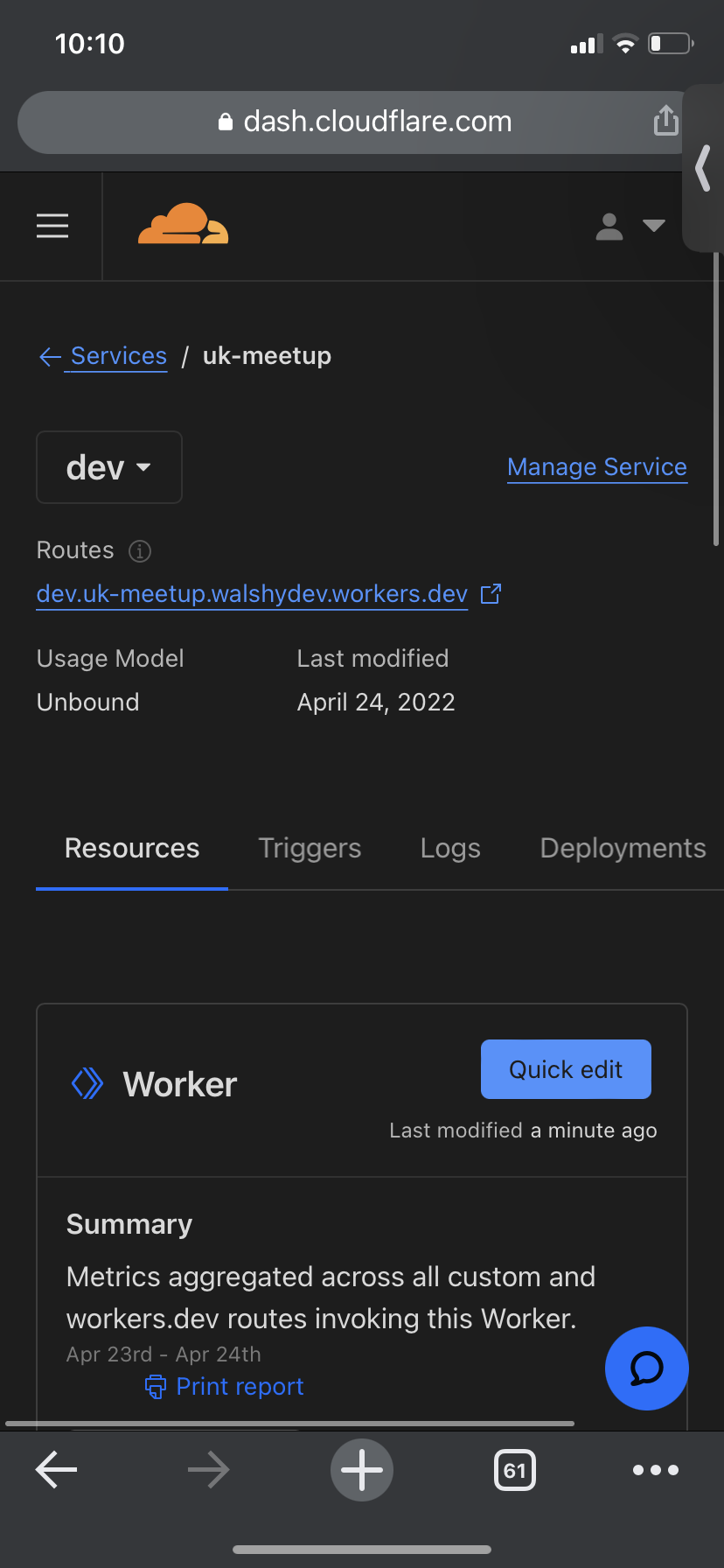The width and height of the screenshot is (724, 1568).
Task: Open the account dropdown chevron
Action: (653, 226)
